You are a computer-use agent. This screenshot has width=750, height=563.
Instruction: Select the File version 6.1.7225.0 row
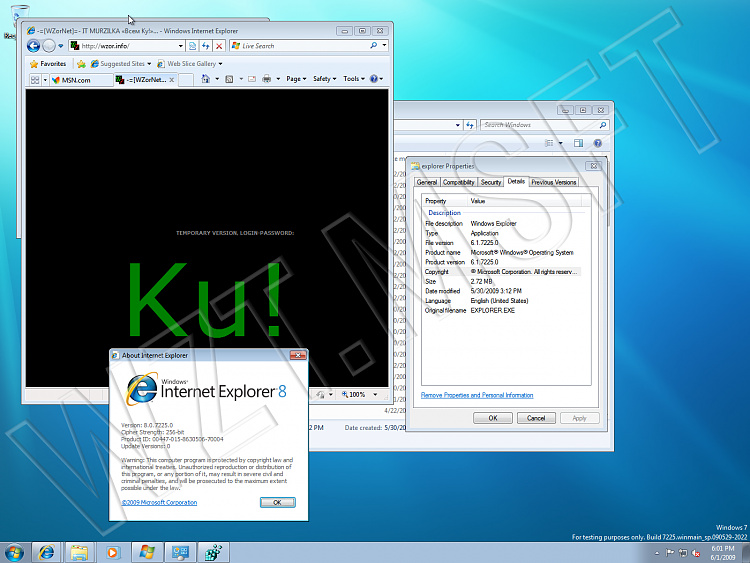[502, 243]
